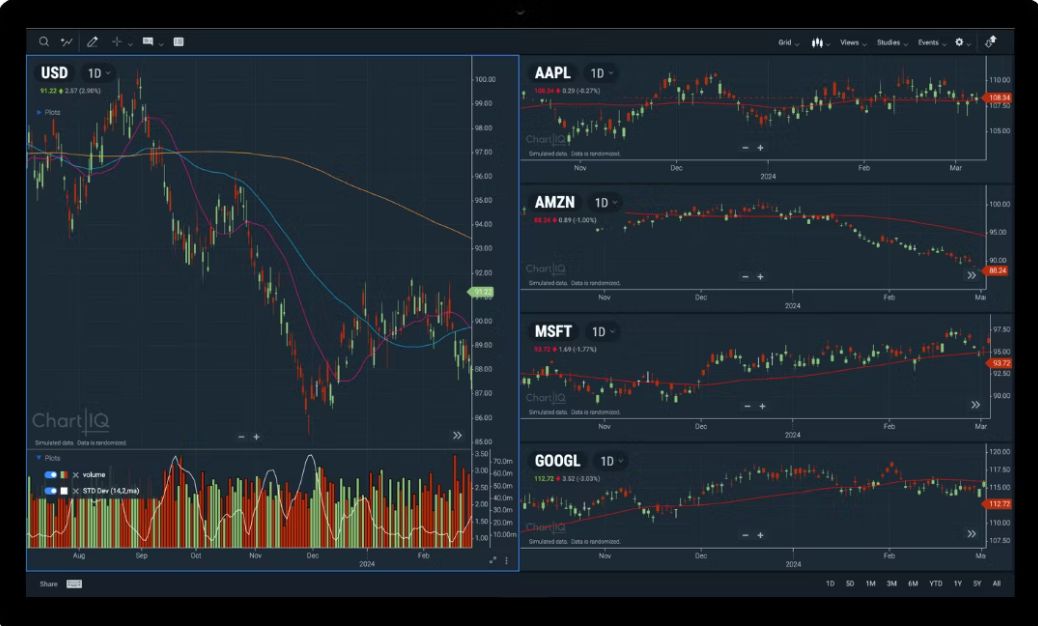
Task: Select the YTD range
Action: coord(935,584)
